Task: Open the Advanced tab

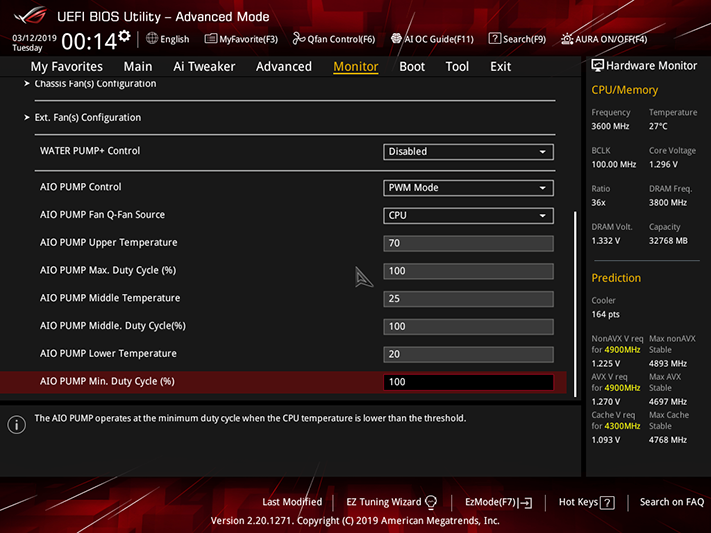Action: [x=284, y=67]
